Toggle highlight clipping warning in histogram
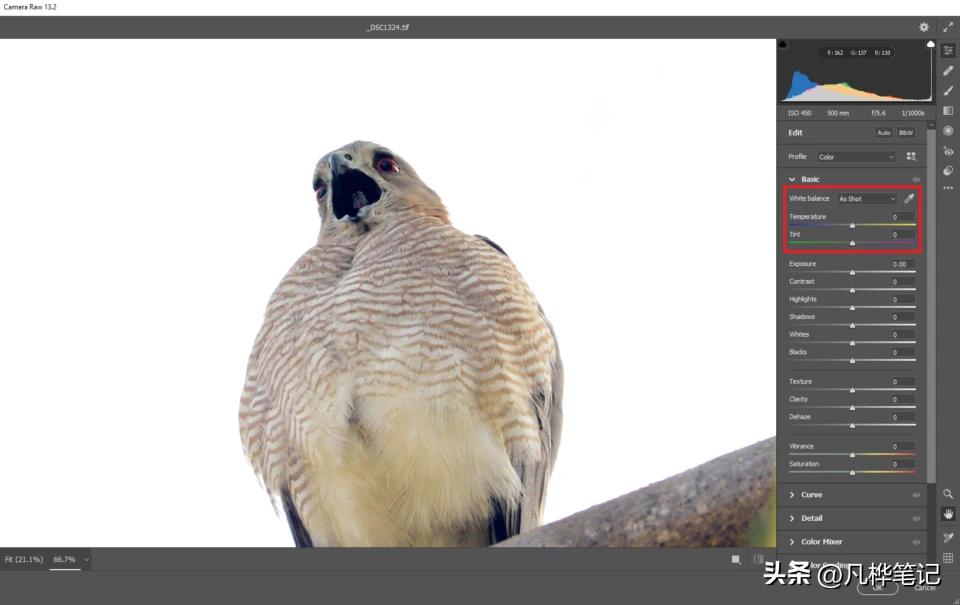The height and width of the screenshot is (605, 960). click(931, 45)
